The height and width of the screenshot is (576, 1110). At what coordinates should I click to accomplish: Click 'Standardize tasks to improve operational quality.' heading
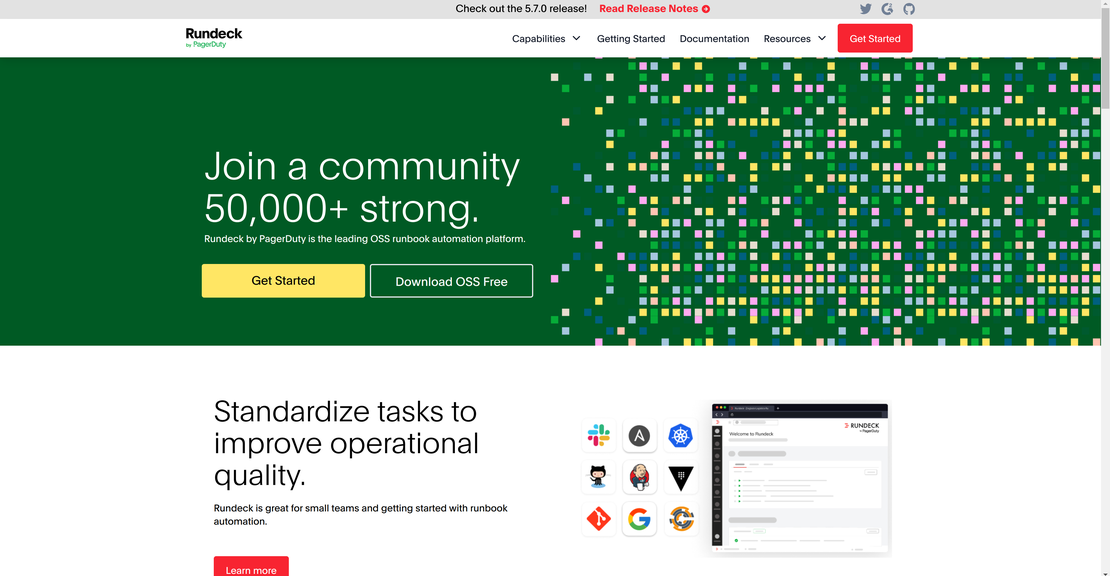pos(346,443)
